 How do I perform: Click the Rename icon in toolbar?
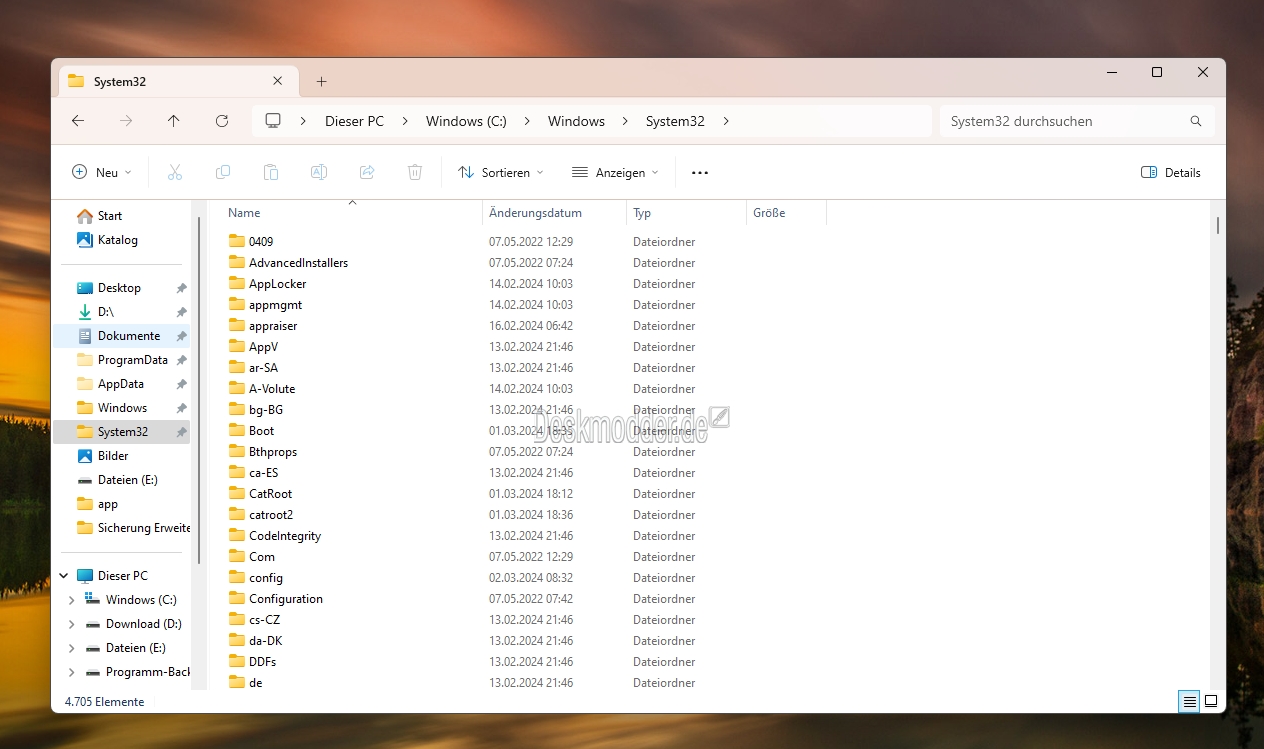[x=319, y=172]
